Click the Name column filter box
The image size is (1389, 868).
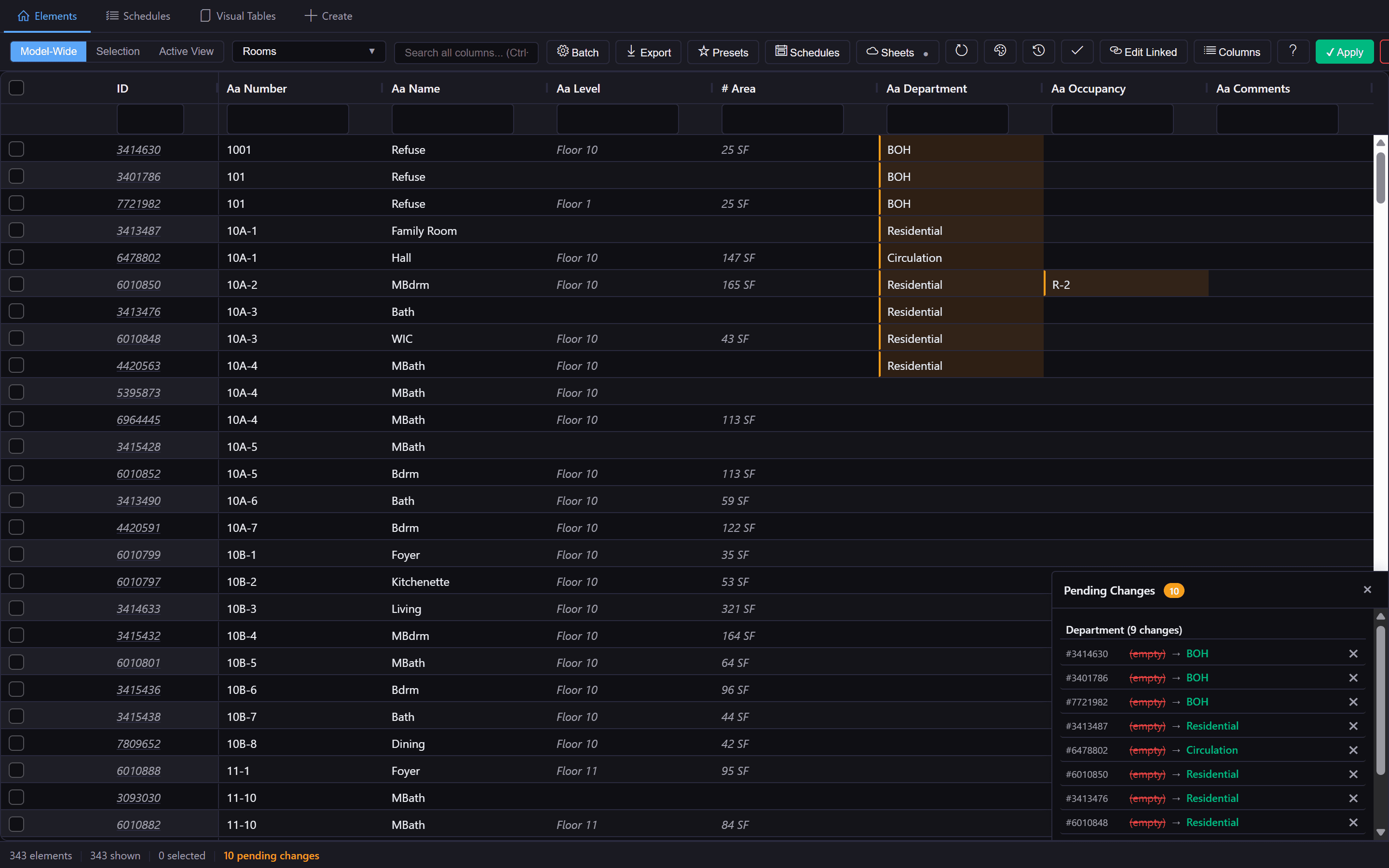[x=452, y=119]
